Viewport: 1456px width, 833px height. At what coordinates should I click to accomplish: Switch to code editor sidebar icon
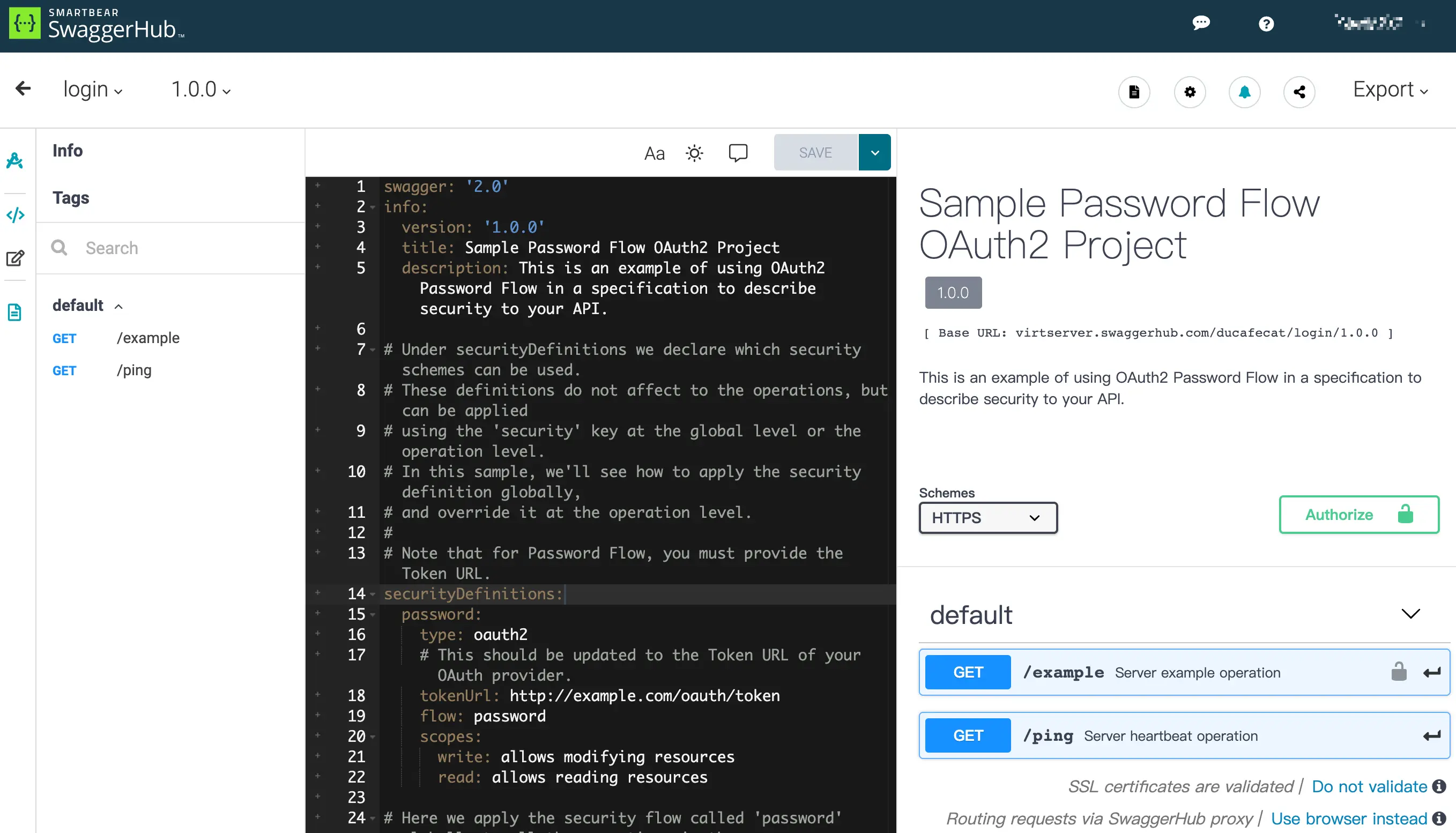[x=15, y=215]
